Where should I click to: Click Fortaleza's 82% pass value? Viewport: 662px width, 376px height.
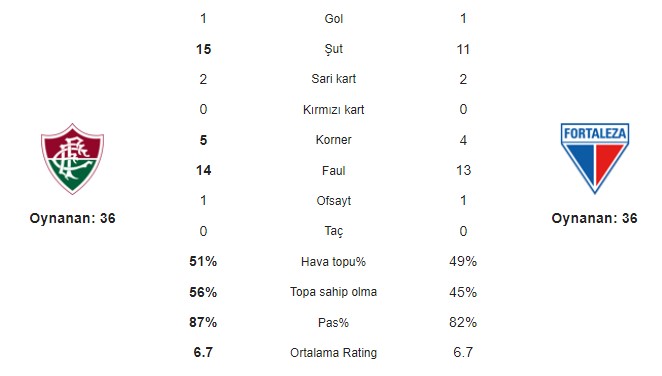pos(463,322)
